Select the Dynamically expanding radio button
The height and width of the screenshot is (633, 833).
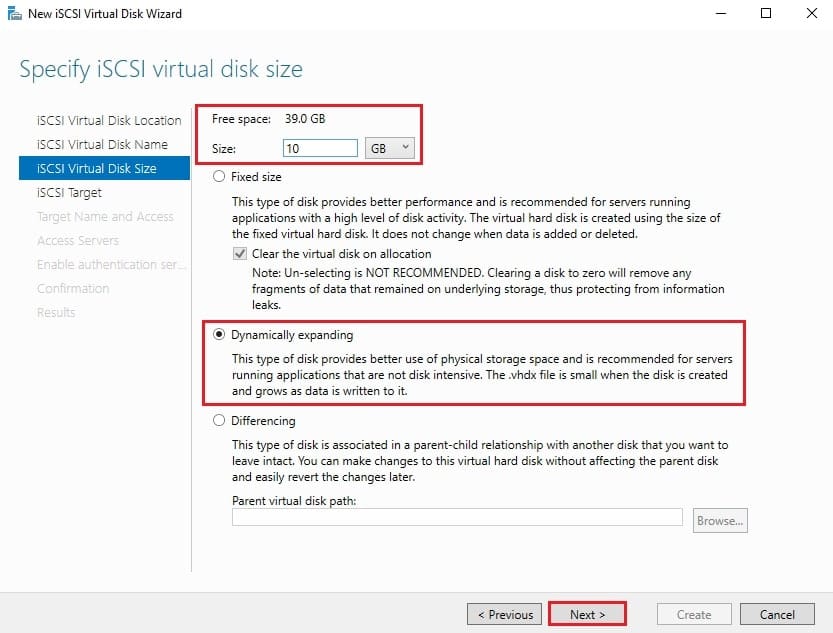[219, 334]
